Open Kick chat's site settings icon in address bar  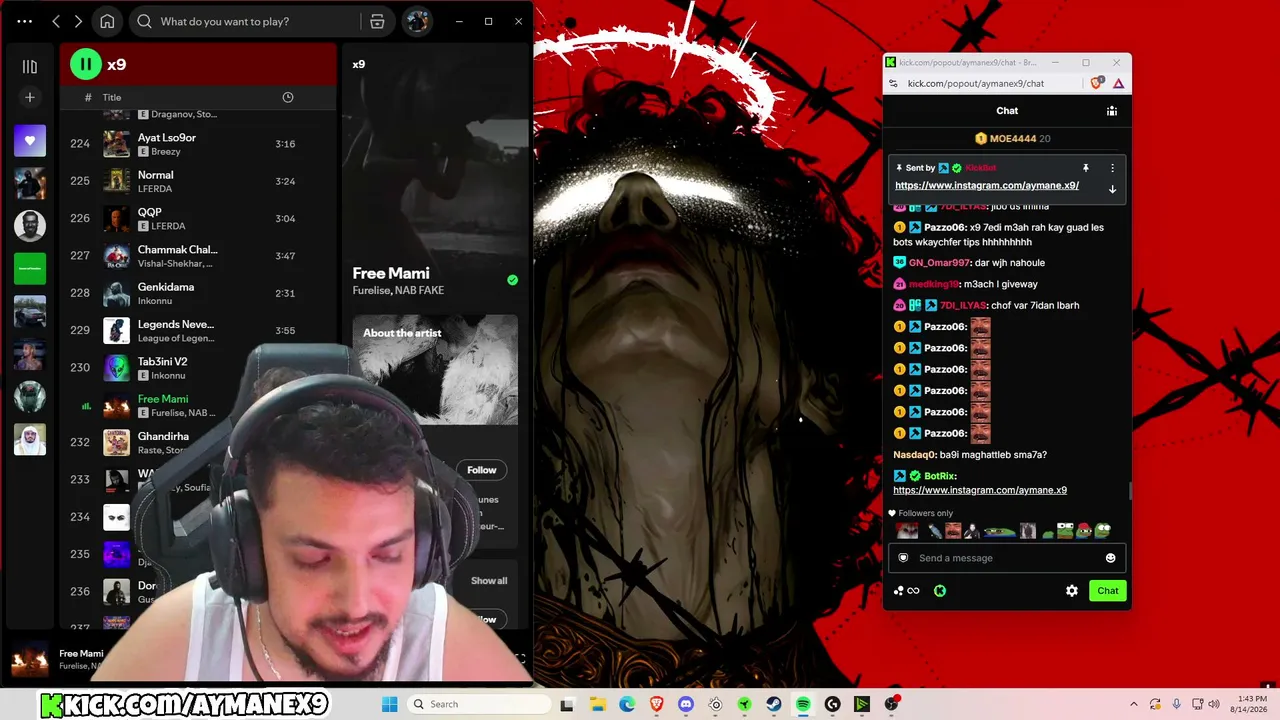coord(893,84)
